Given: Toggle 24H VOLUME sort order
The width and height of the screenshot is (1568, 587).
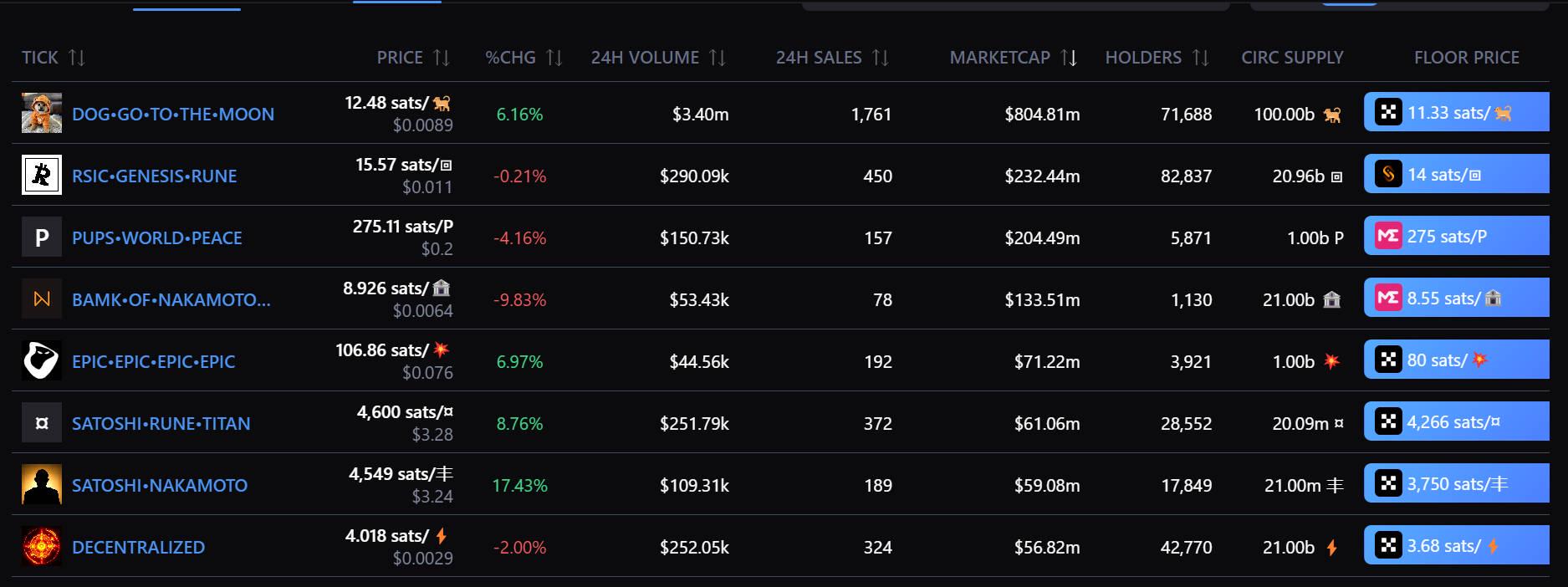Looking at the screenshot, I should 718,58.
